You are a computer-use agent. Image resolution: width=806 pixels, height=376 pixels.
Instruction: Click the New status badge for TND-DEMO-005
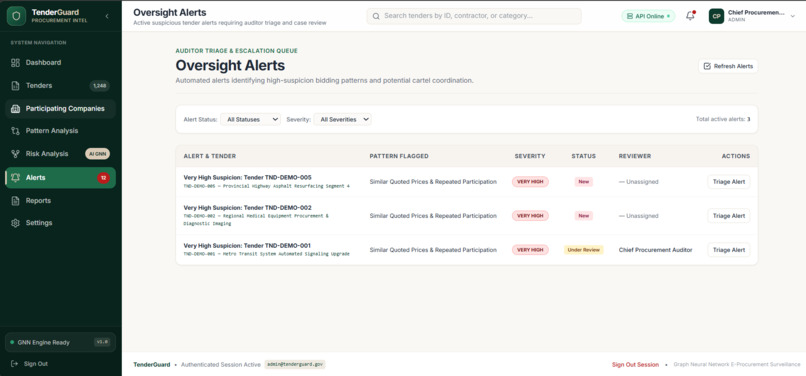point(583,182)
